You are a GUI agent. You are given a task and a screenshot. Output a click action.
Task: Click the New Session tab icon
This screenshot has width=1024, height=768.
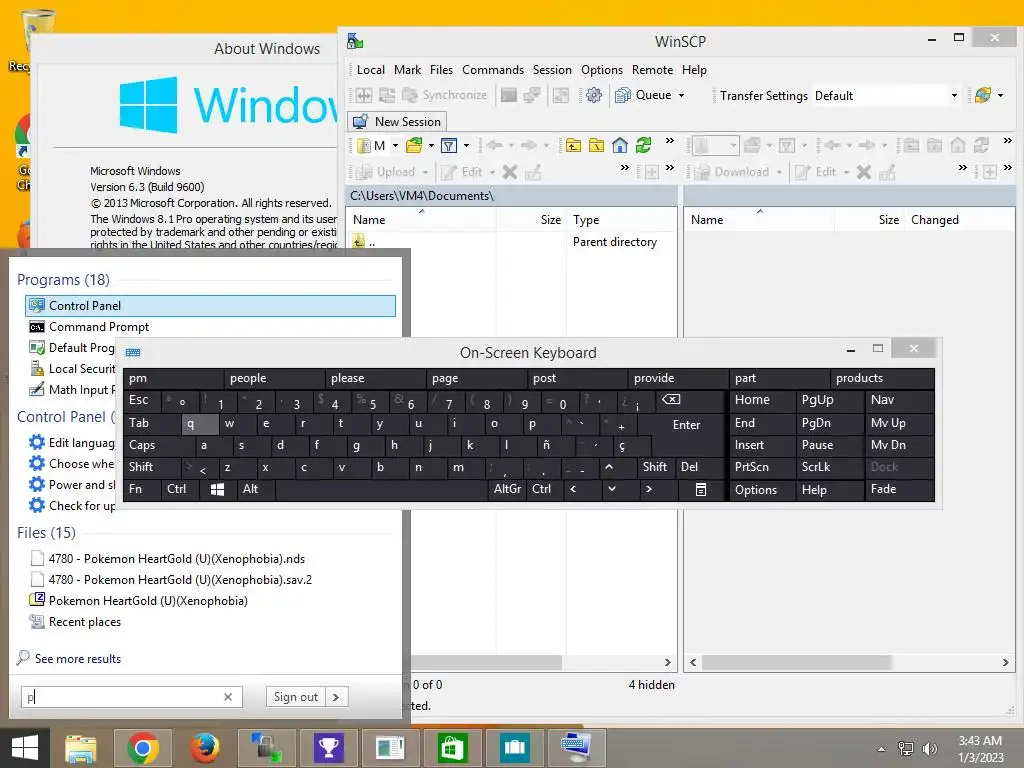point(360,121)
